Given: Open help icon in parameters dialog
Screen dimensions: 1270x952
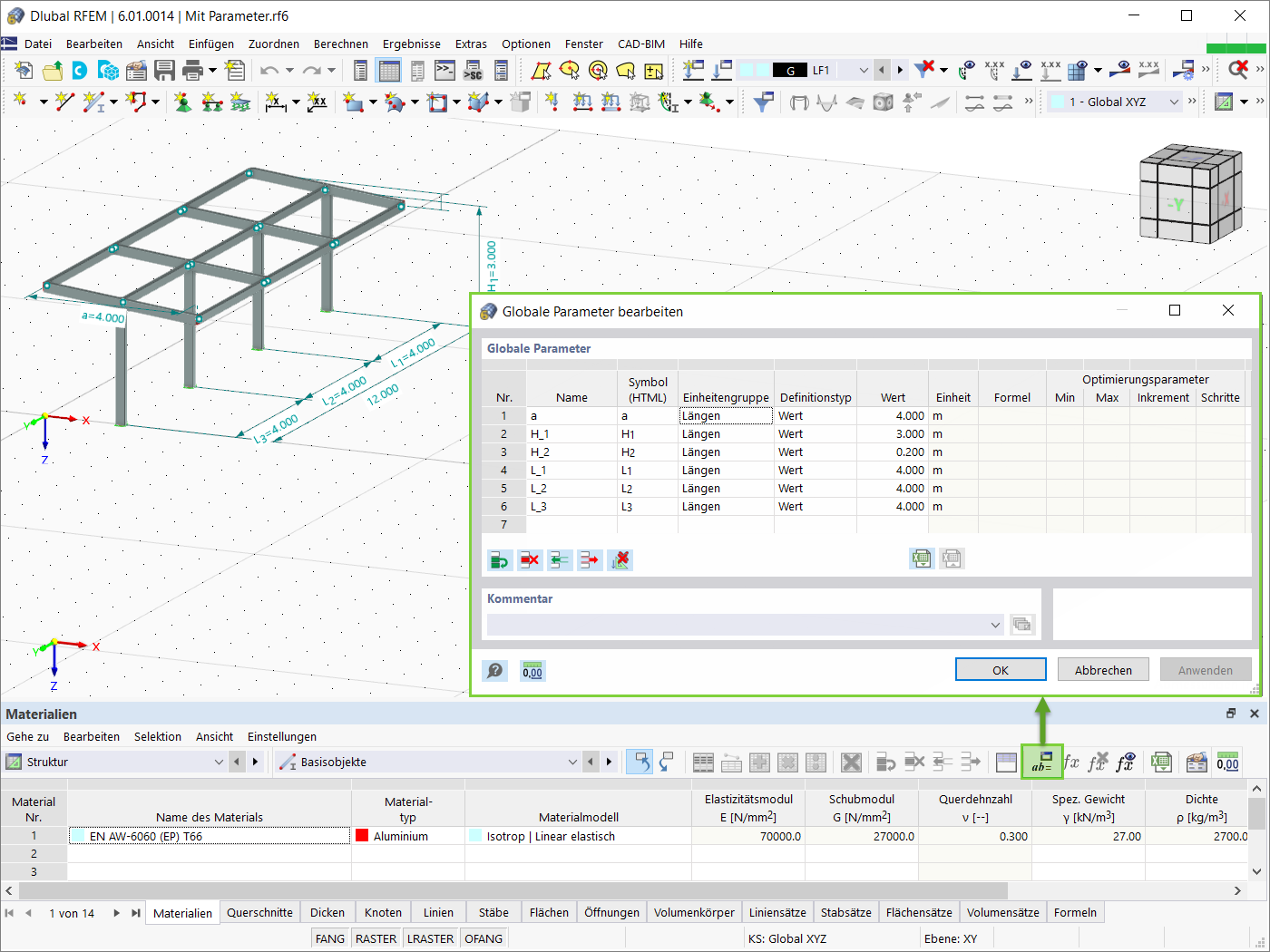Looking at the screenshot, I should [494, 671].
